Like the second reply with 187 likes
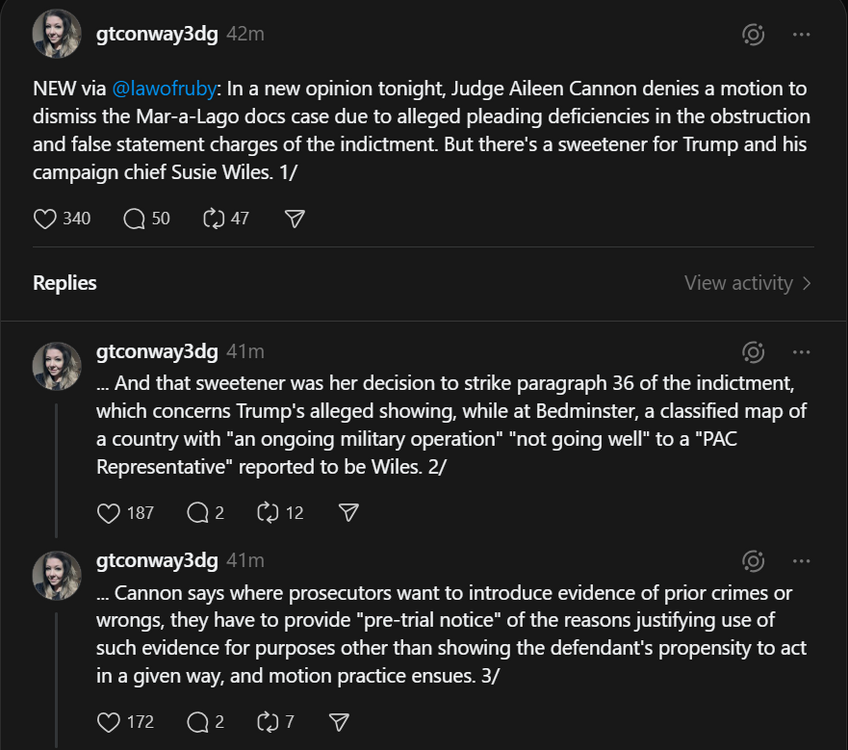The image size is (848, 750). [109, 512]
